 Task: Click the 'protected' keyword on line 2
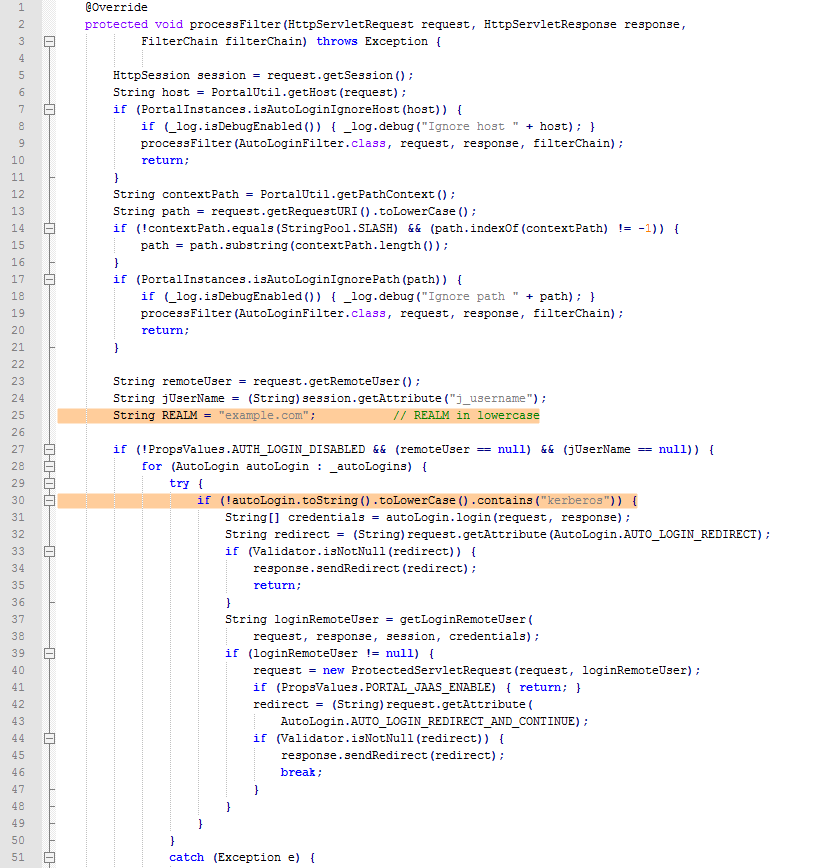point(116,24)
